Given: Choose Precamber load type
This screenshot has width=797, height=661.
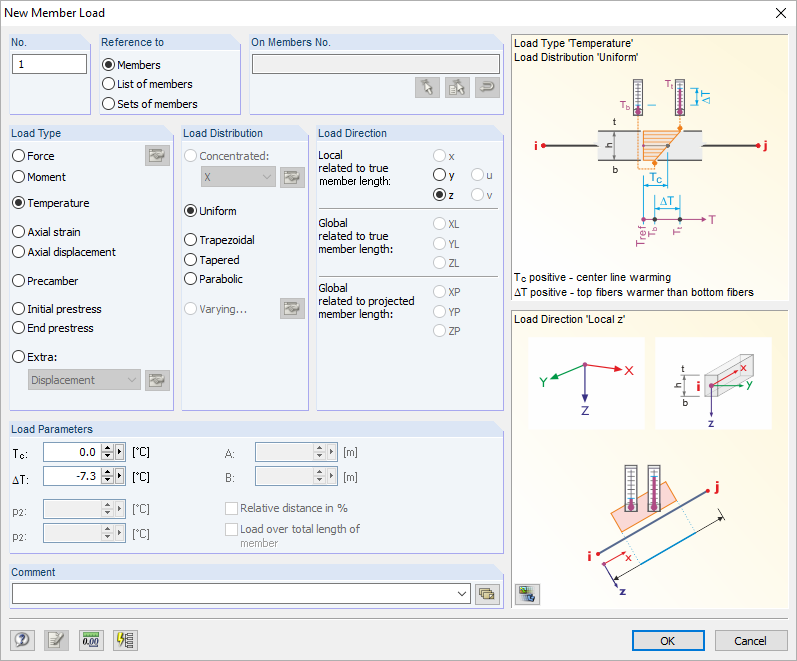Looking at the screenshot, I should pyautogui.click(x=45, y=281).
